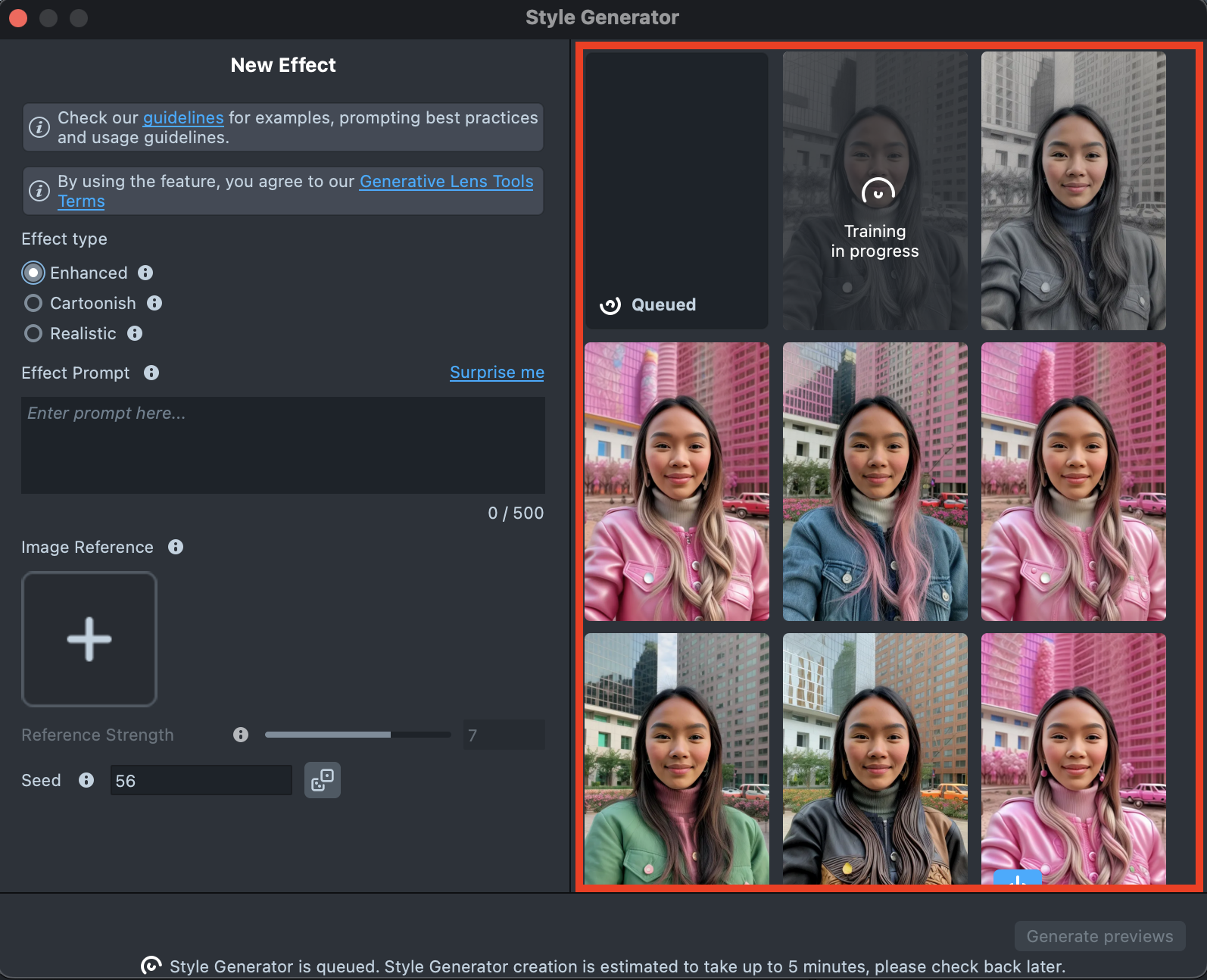Select the Enhanced effect type

click(33, 273)
